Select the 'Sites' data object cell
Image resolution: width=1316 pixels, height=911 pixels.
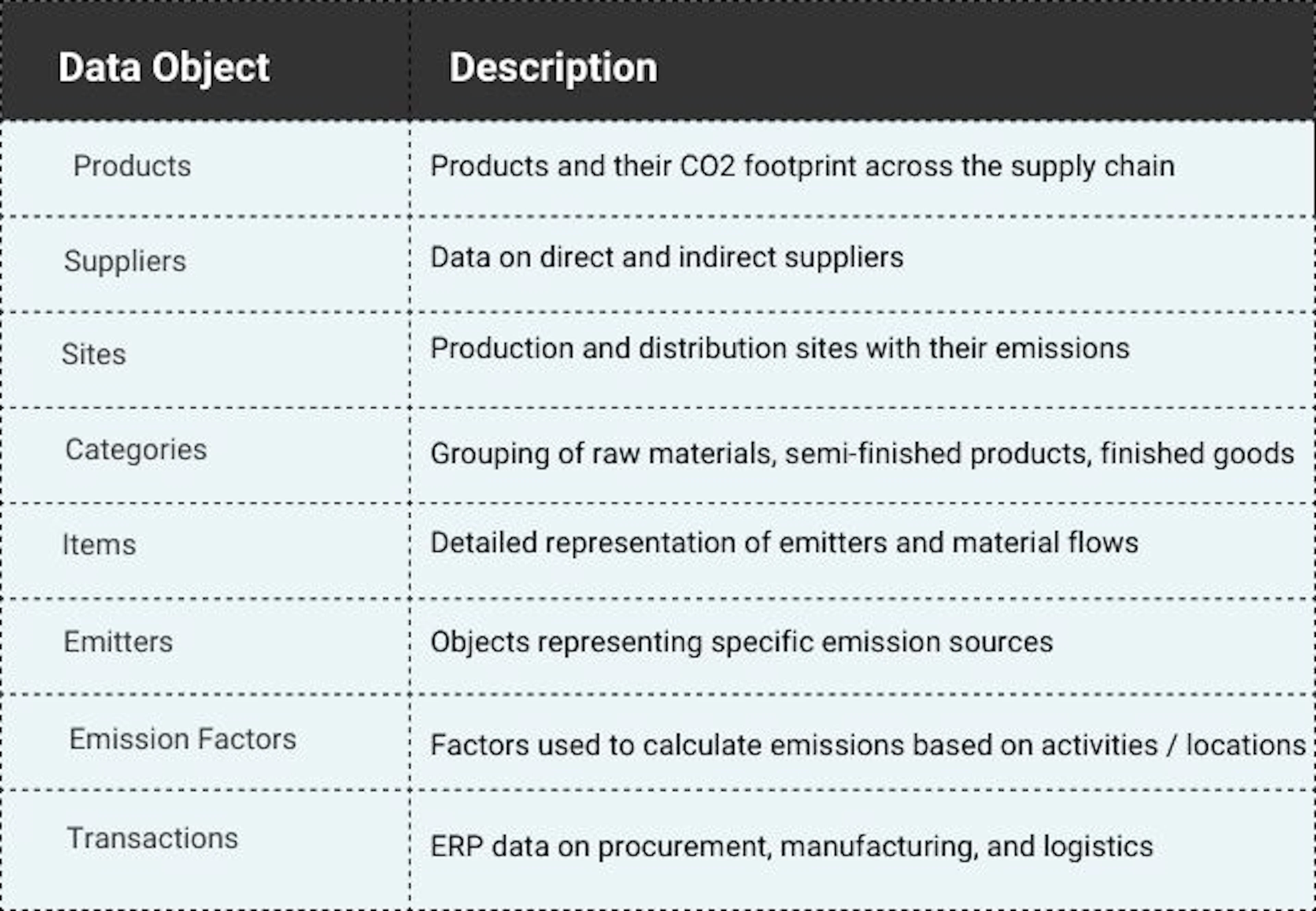[x=94, y=354]
